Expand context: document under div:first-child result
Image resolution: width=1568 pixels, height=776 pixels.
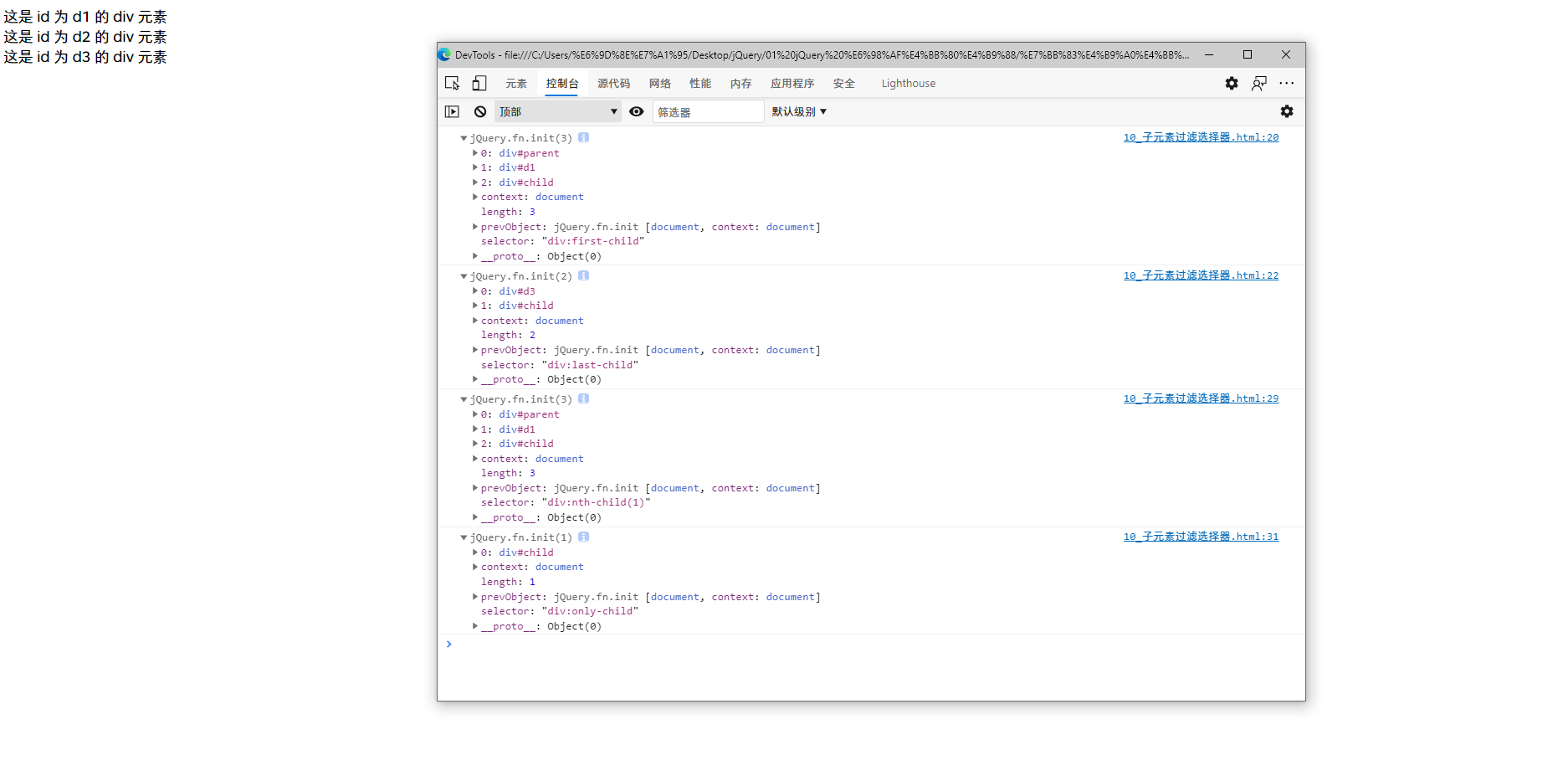pyautogui.click(x=475, y=197)
